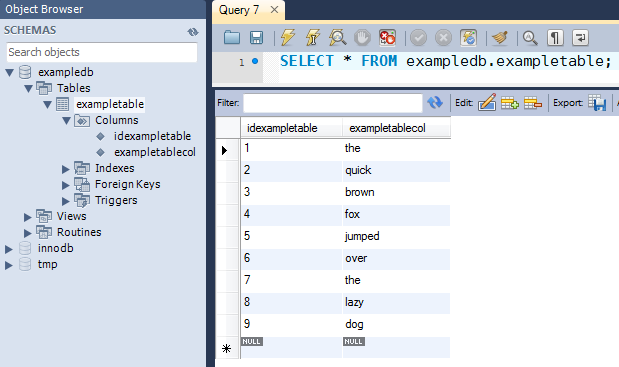
Task: Click the tmp database icon
Action: click(x=25, y=264)
